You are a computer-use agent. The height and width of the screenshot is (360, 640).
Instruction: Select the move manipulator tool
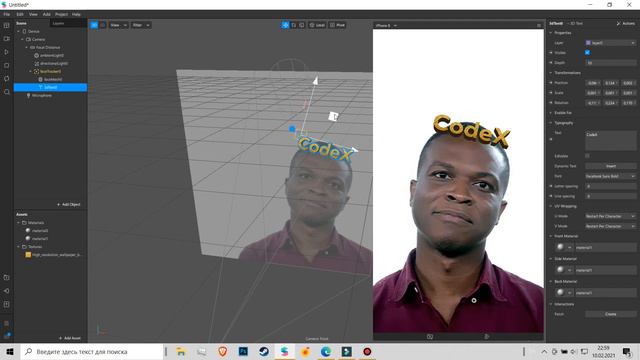285,25
